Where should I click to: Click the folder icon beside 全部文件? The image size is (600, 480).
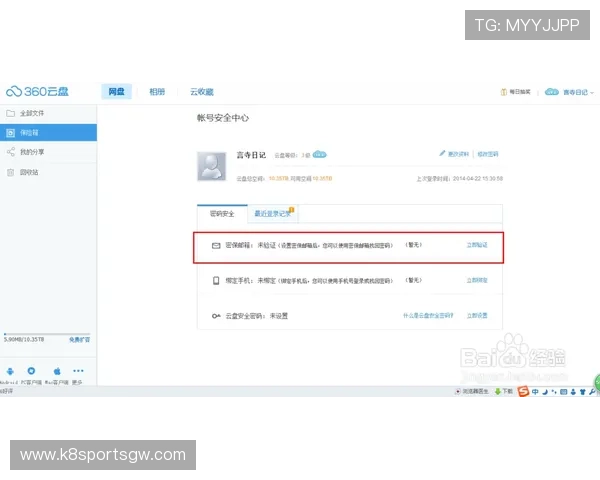coord(11,113)
